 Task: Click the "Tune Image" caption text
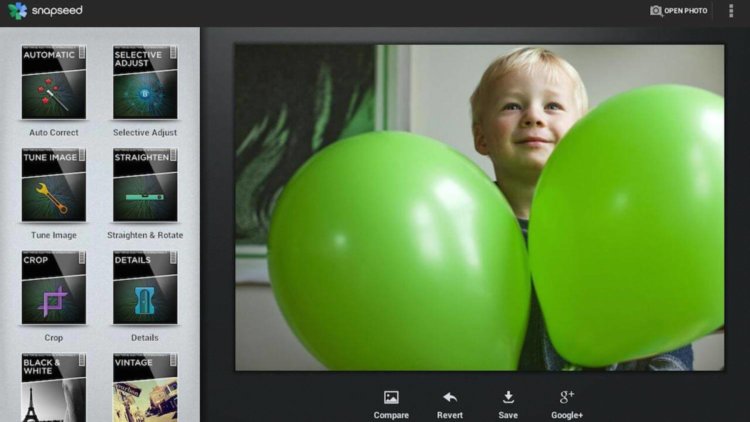[54, 235]
